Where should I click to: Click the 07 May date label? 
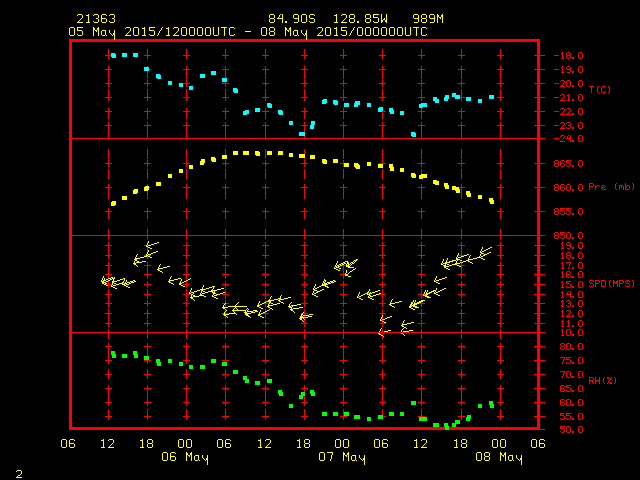[x=342, y=457]
